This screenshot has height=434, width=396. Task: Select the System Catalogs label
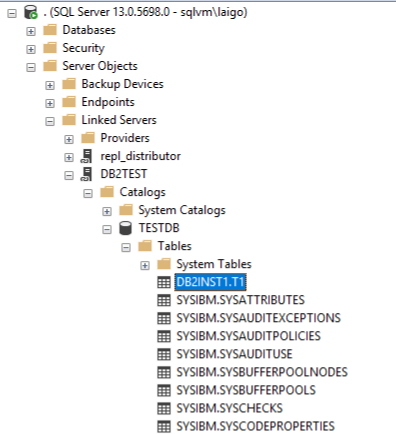[x=182, y=210]
